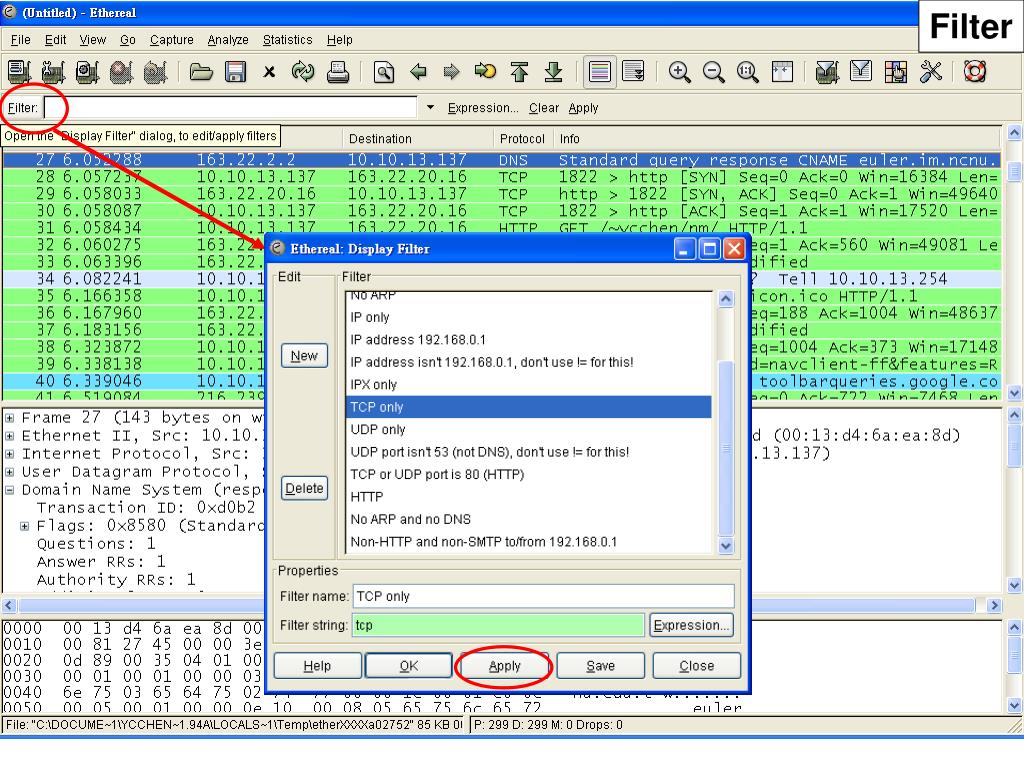Image resolution: width=1024 pixels, height=768 pixels.
Task: Save capture file floppy icon
Action: coord(235,71)
